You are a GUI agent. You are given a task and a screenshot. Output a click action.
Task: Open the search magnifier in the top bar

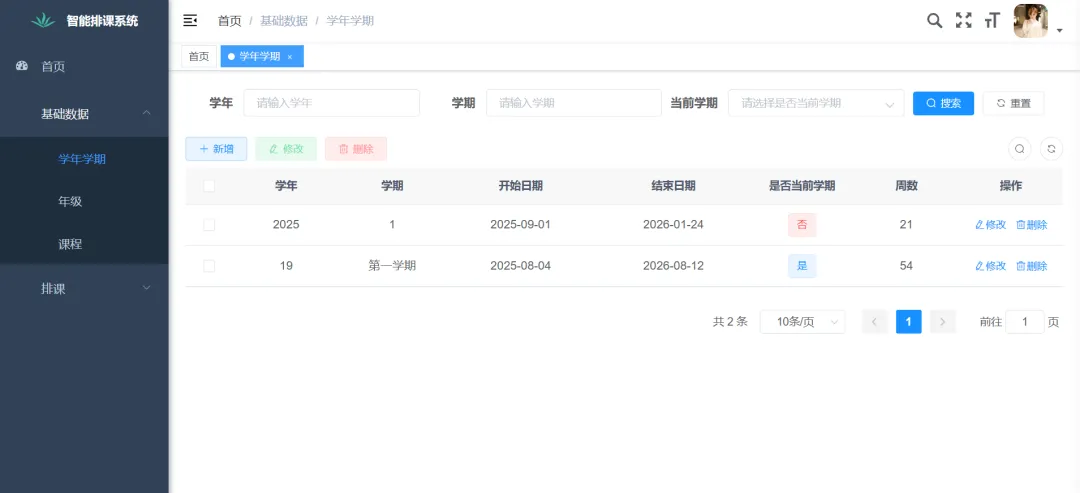point(934,20)
